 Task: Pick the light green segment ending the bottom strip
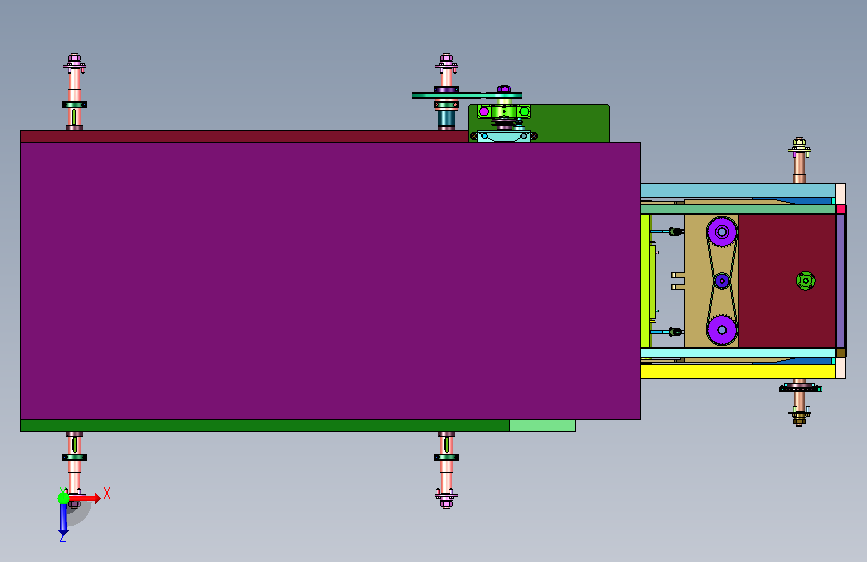(542, 425)
